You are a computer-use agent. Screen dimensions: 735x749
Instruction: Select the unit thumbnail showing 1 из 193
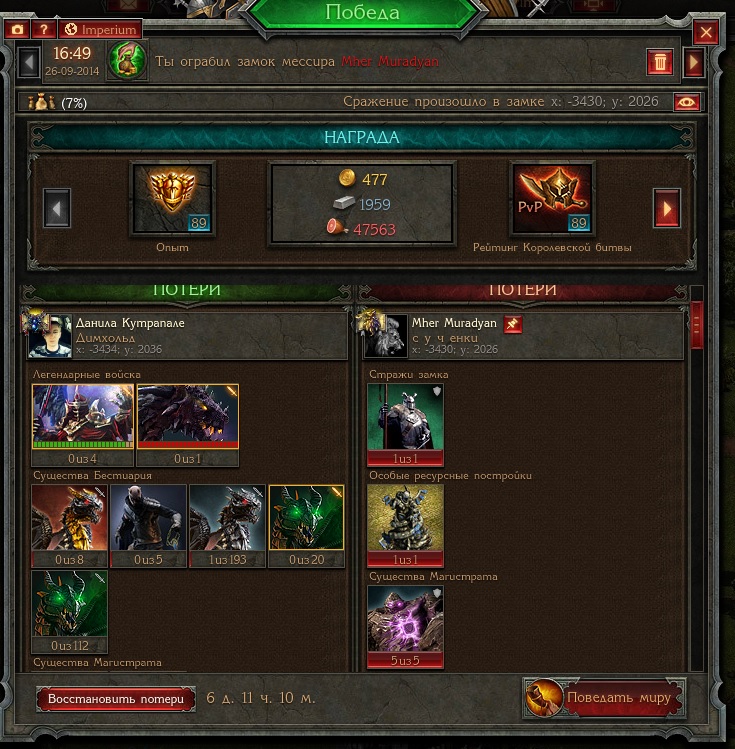tap(227, 525)
